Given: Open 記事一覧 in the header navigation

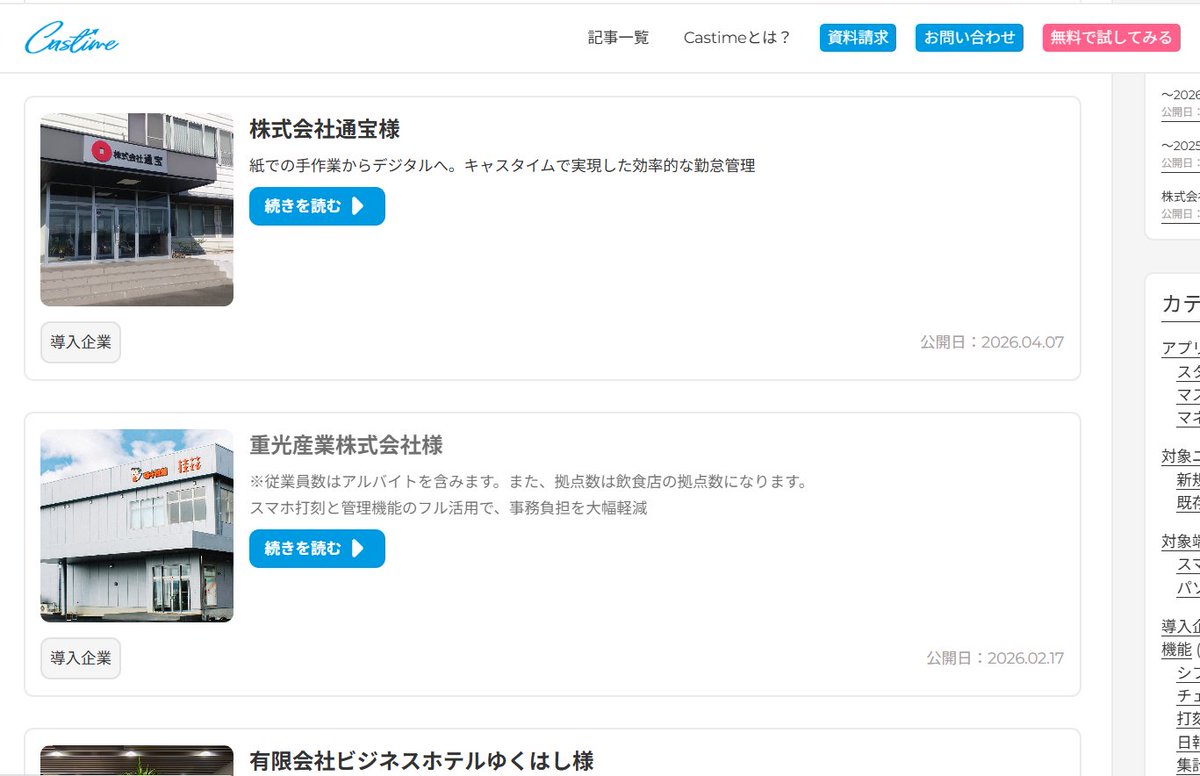Looking at the screenshot, I should (x=618, y=37).
